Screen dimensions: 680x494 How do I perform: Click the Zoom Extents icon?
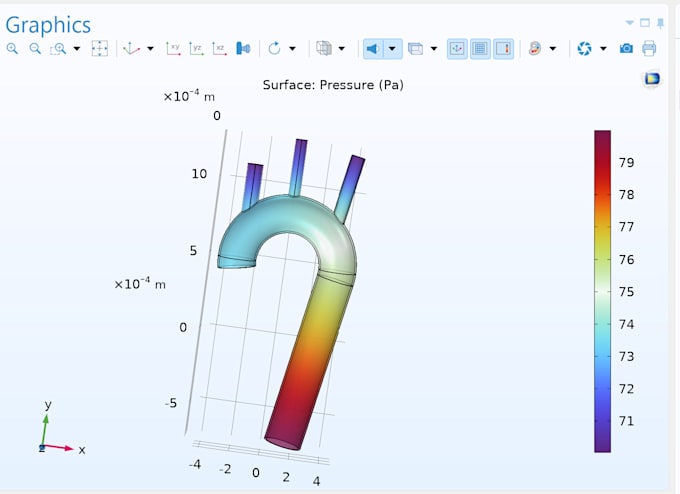[99, 49]
